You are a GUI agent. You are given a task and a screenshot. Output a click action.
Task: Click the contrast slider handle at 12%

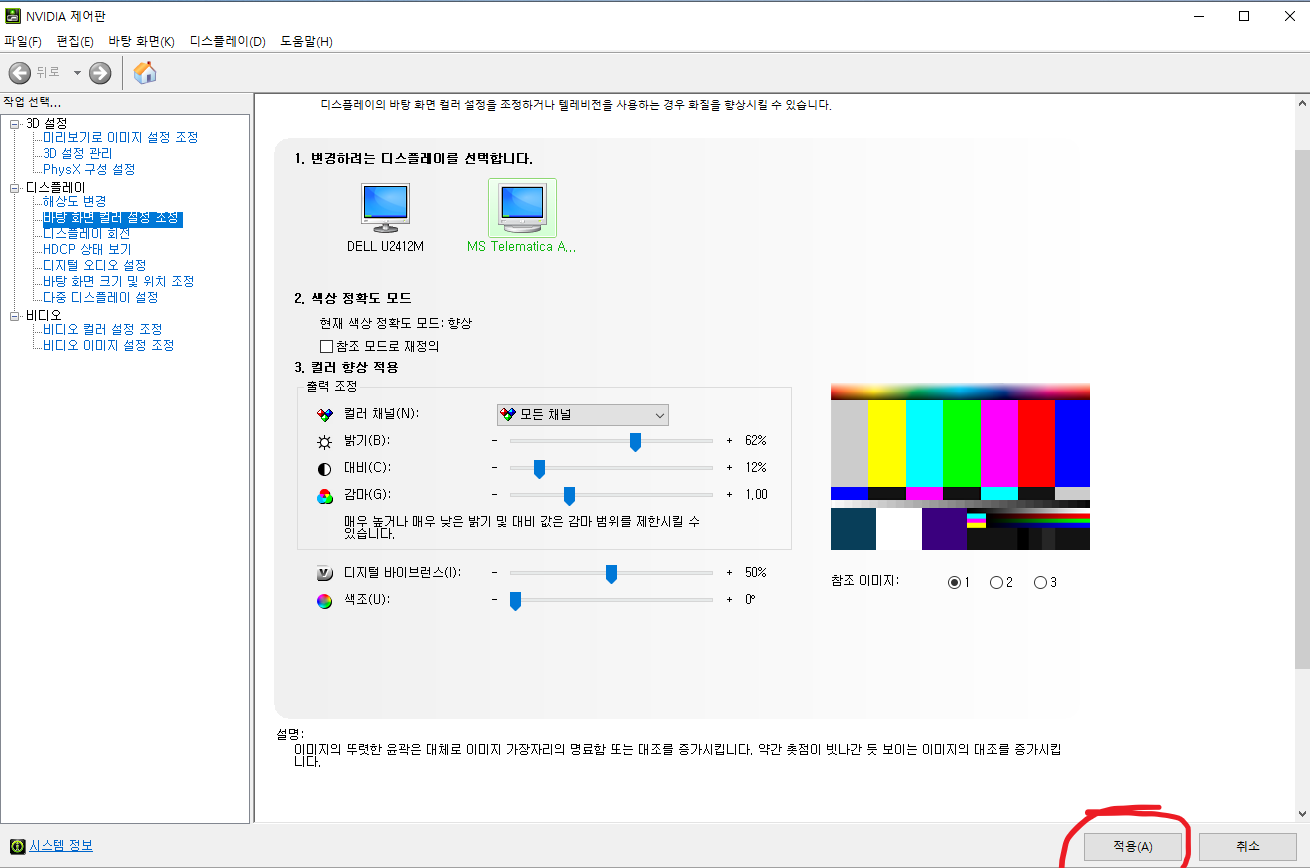[x=539, y=468]
